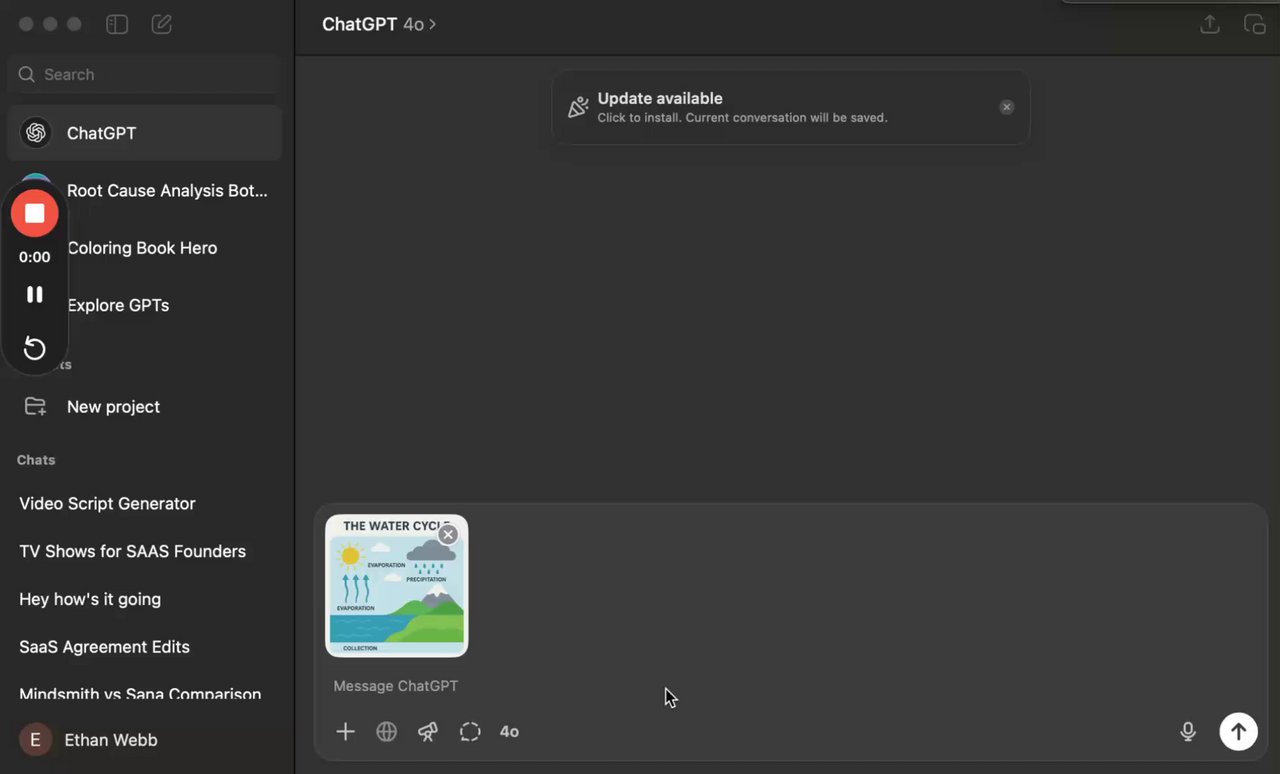Viewport: 1280px width, 774px height.
Task: Click the Ethan Webb avatar
Action: coord(35,740)
